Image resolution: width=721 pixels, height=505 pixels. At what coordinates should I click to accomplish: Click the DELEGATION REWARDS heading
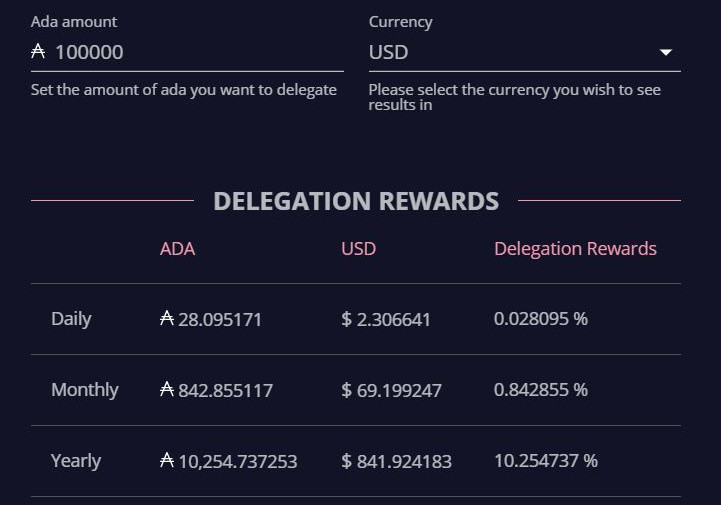pos(356,201)
